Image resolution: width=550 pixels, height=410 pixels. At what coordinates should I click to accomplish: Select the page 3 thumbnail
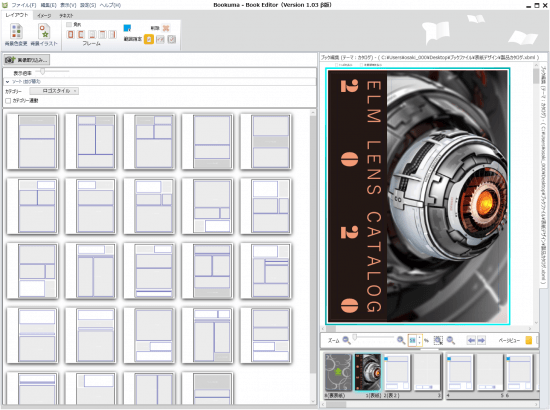pyautogui.click(x=427, y=372)
